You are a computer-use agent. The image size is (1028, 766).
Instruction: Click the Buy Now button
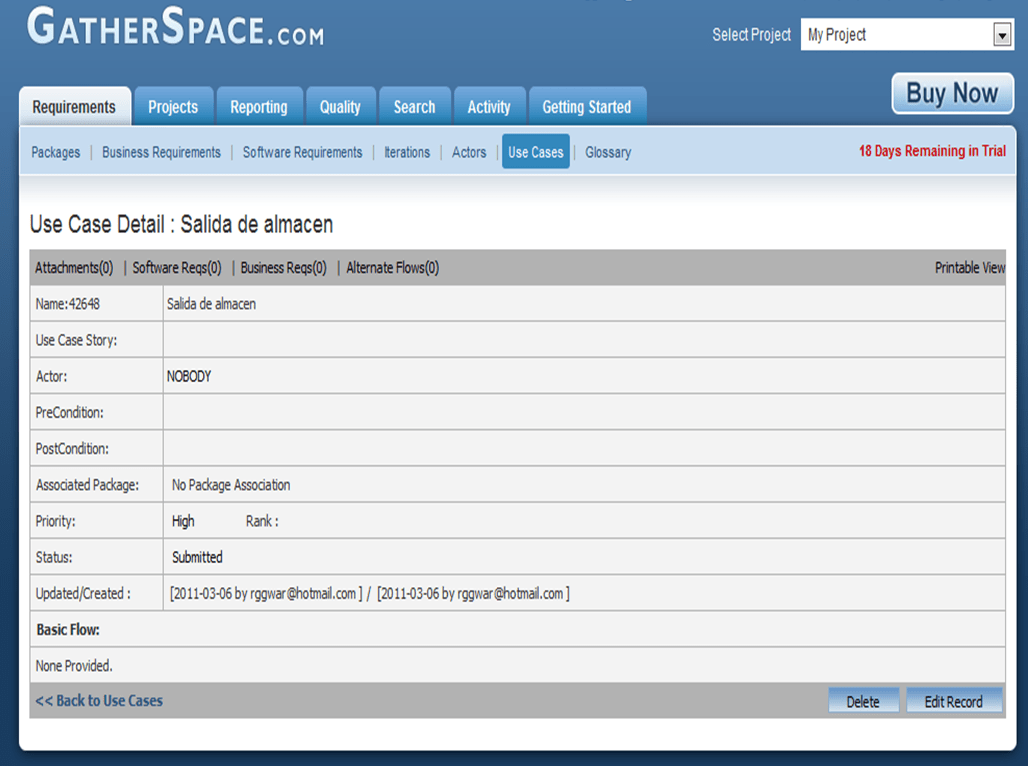pos(952,94)
